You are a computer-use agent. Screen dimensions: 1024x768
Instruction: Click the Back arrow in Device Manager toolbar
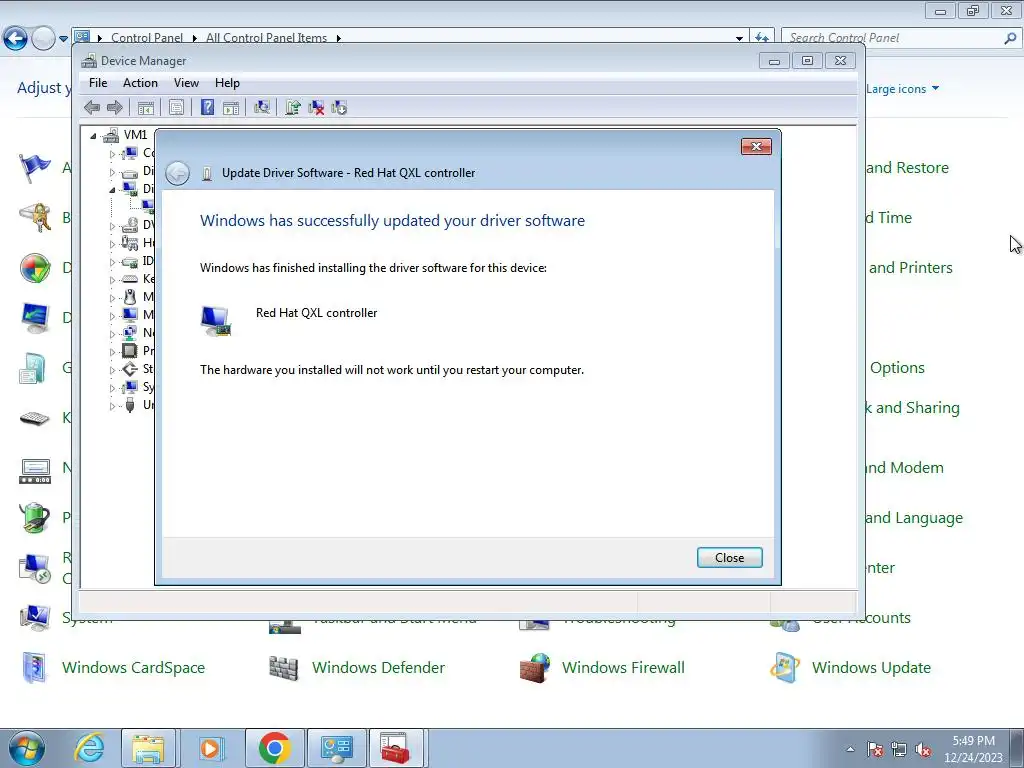[92, 108]
